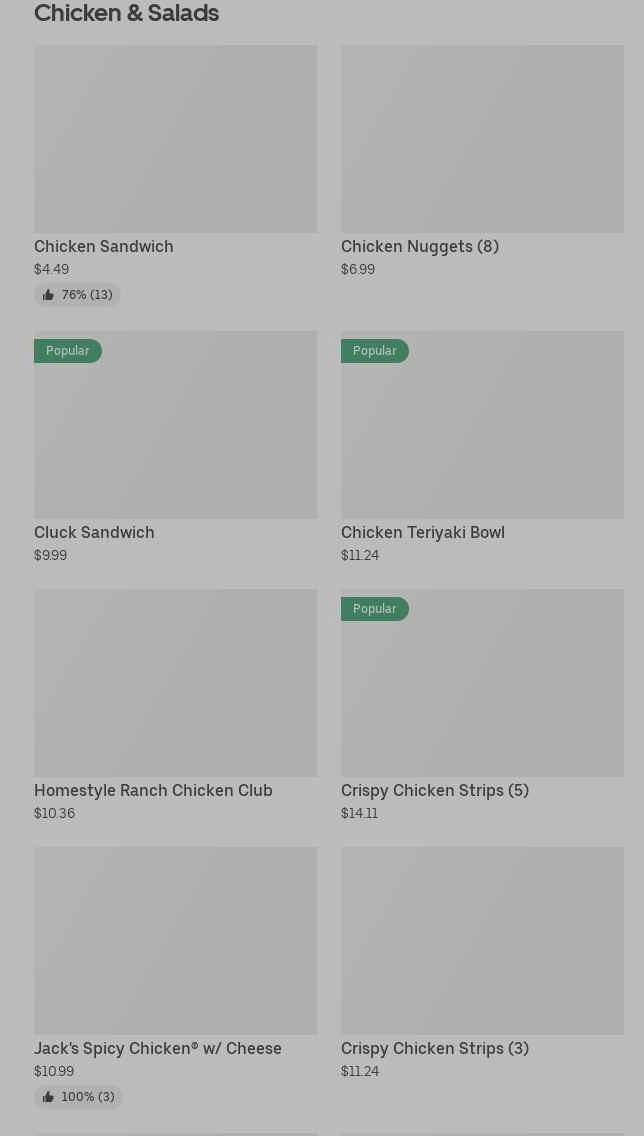This screenshot has width=644, height=1136.
Task: Click thumbs-up icon under Chicken Sandwich
Action: 48,295
